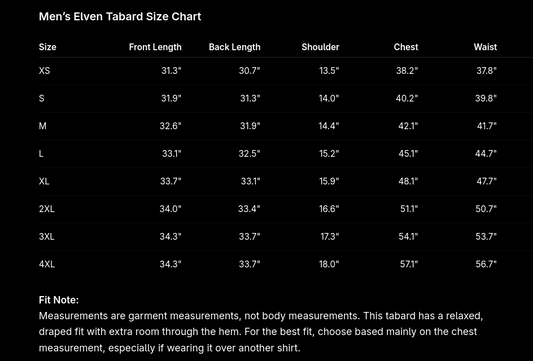The image size is (533, 361).
Task: Click the 4XL size row label
Action: [x=47, y=264]
